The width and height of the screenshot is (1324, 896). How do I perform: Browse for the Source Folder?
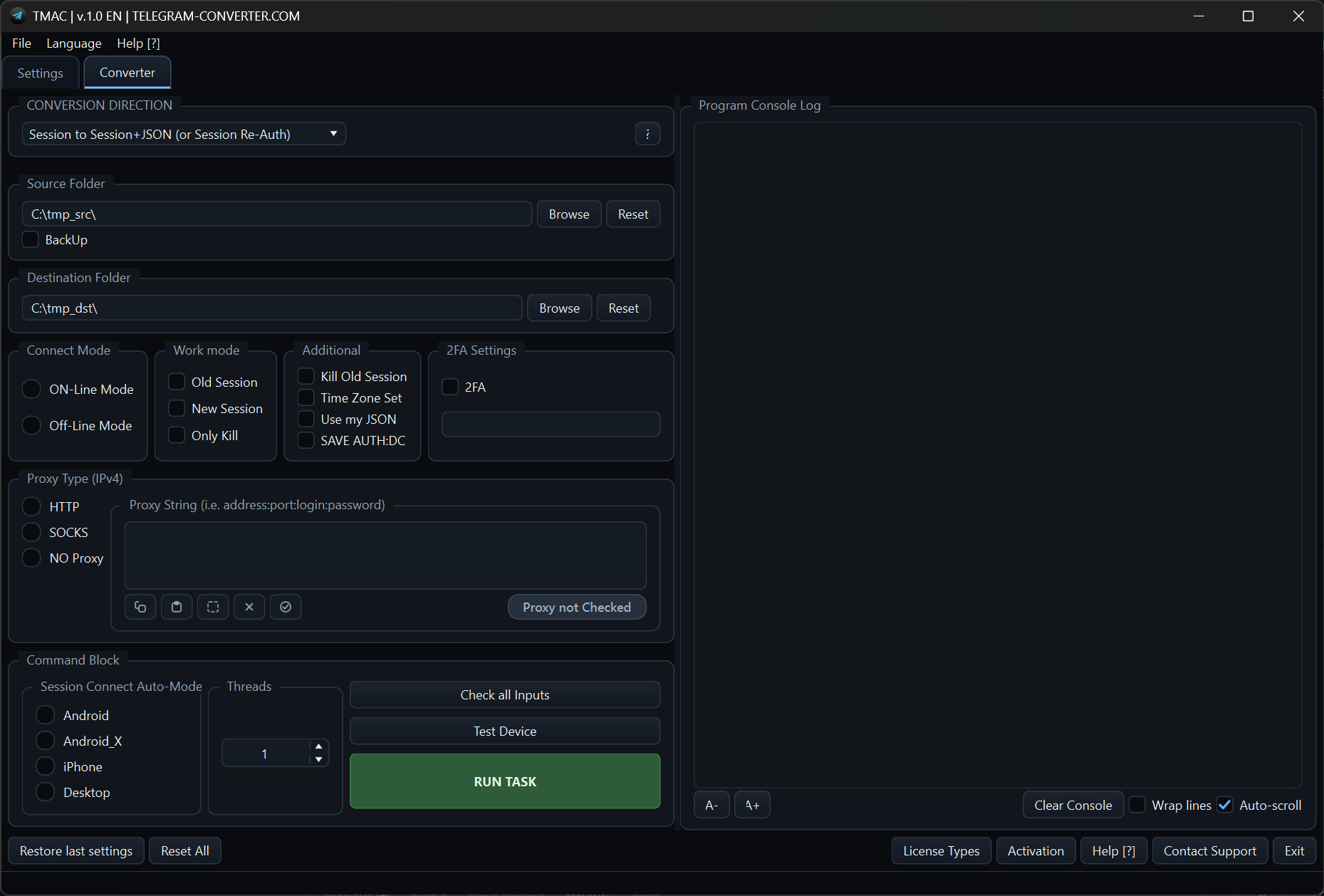pos(569,214)
